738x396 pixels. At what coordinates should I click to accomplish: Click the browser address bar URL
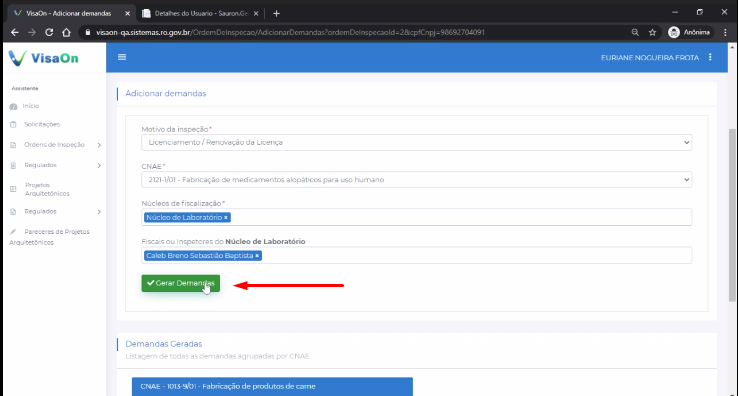tap(290, 32)
